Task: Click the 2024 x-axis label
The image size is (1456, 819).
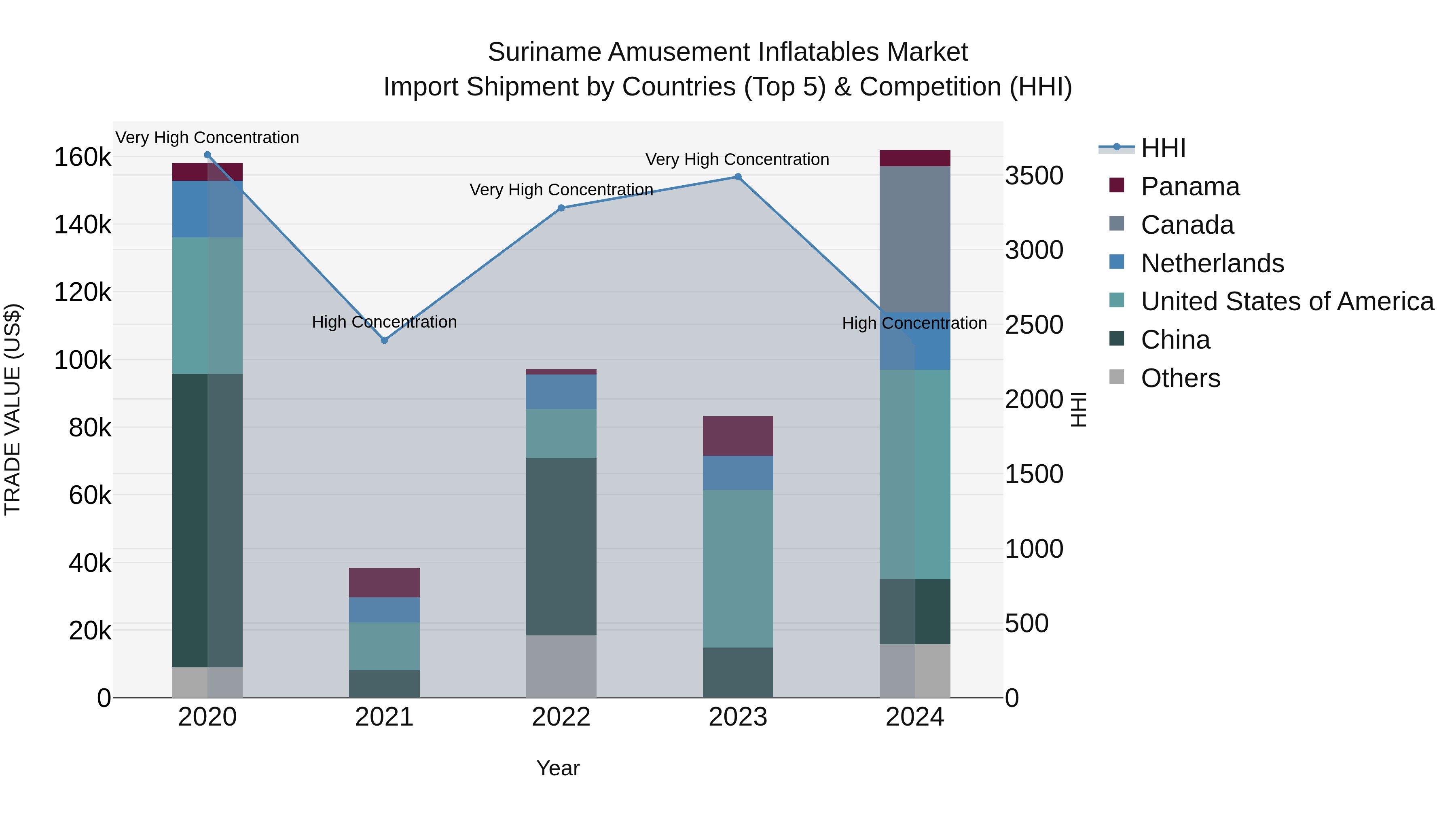Action: (914, 717)
